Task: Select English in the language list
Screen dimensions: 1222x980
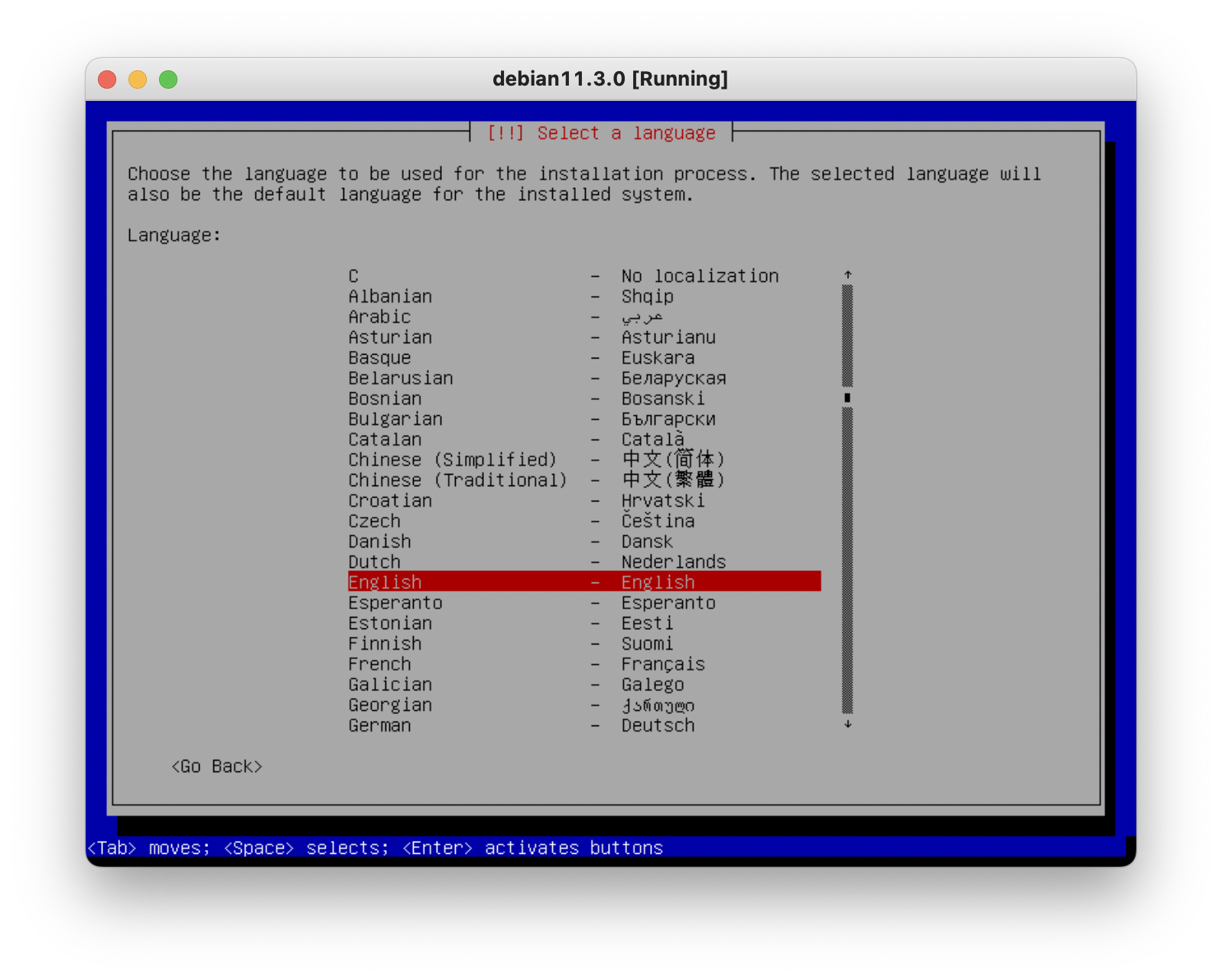Action: coord(385,582)
